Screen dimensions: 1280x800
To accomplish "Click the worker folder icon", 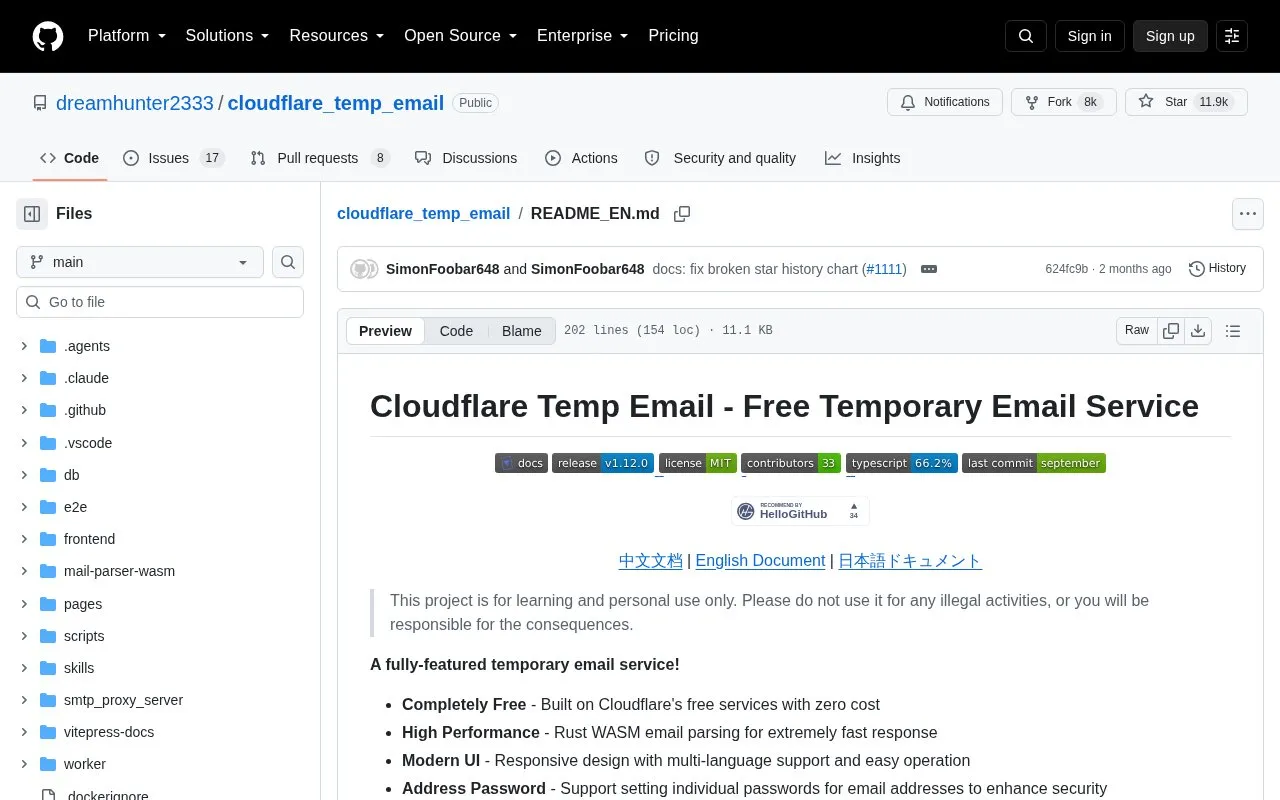I will [48, 764].
